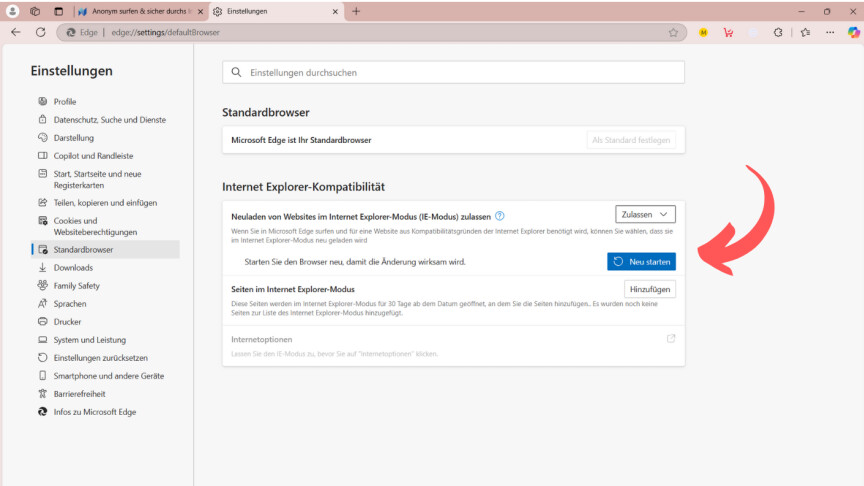Open the Drucker printer settings

pyautogui.click(x=67, y=322)
